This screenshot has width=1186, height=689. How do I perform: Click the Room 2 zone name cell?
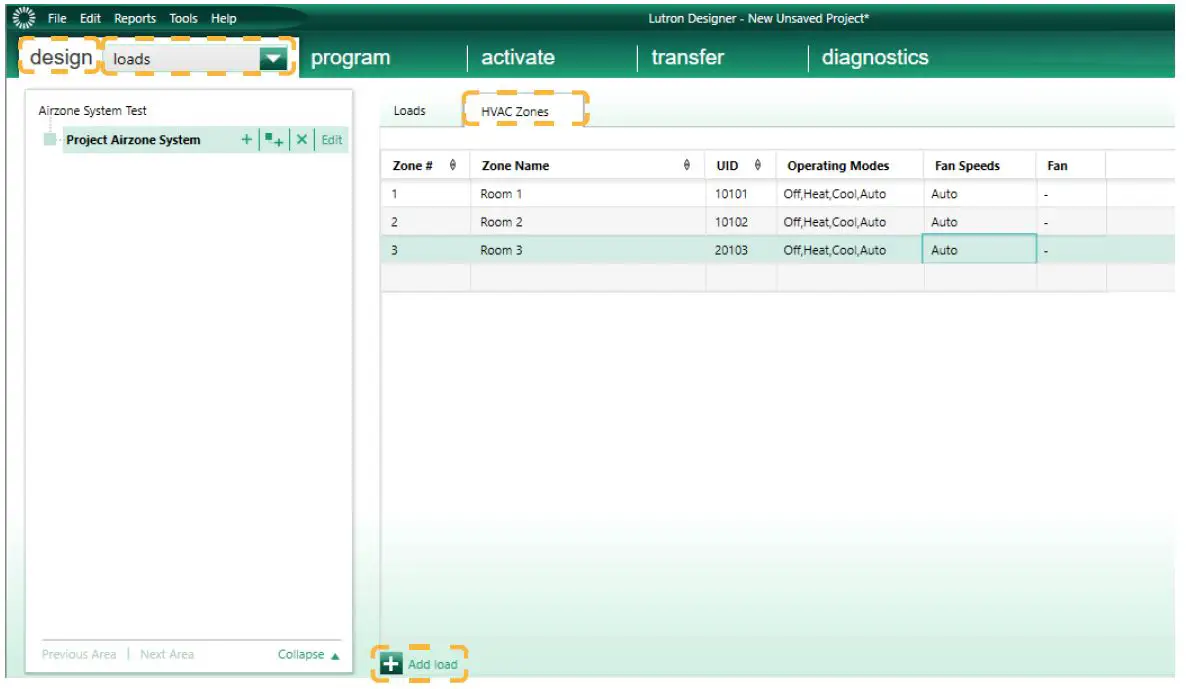click(588, 222)
